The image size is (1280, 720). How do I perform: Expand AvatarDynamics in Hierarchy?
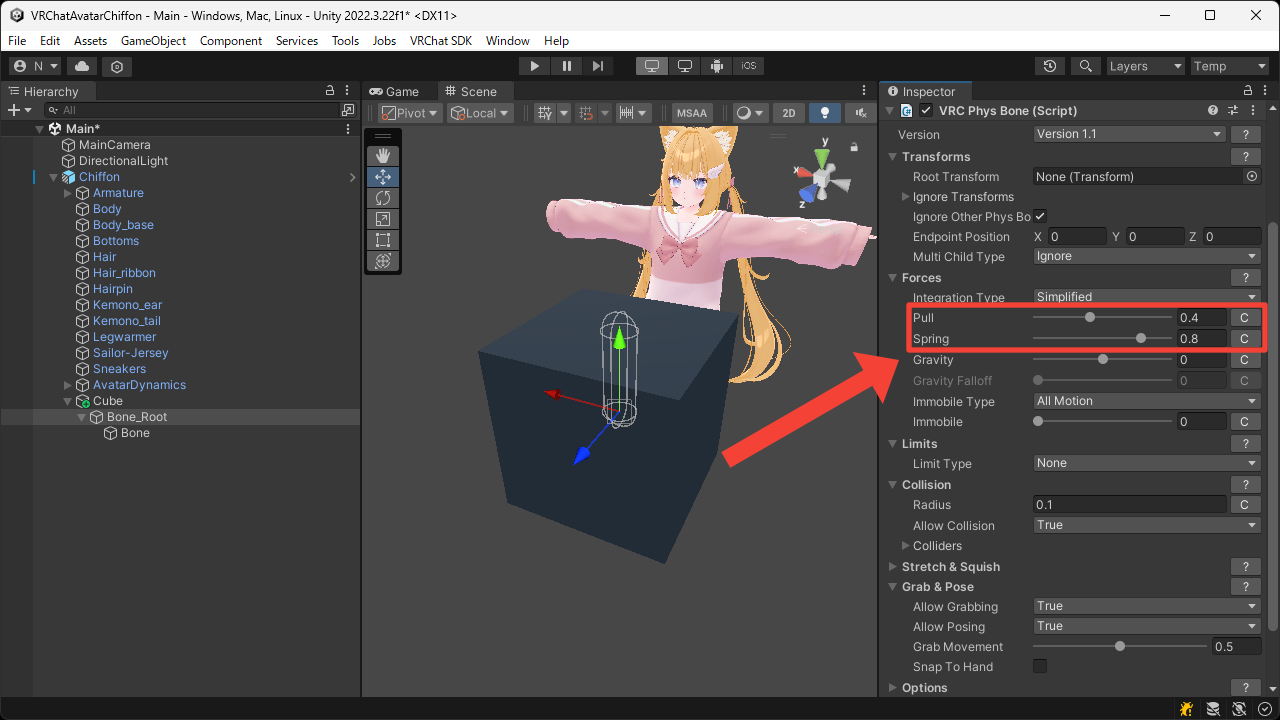68,385
